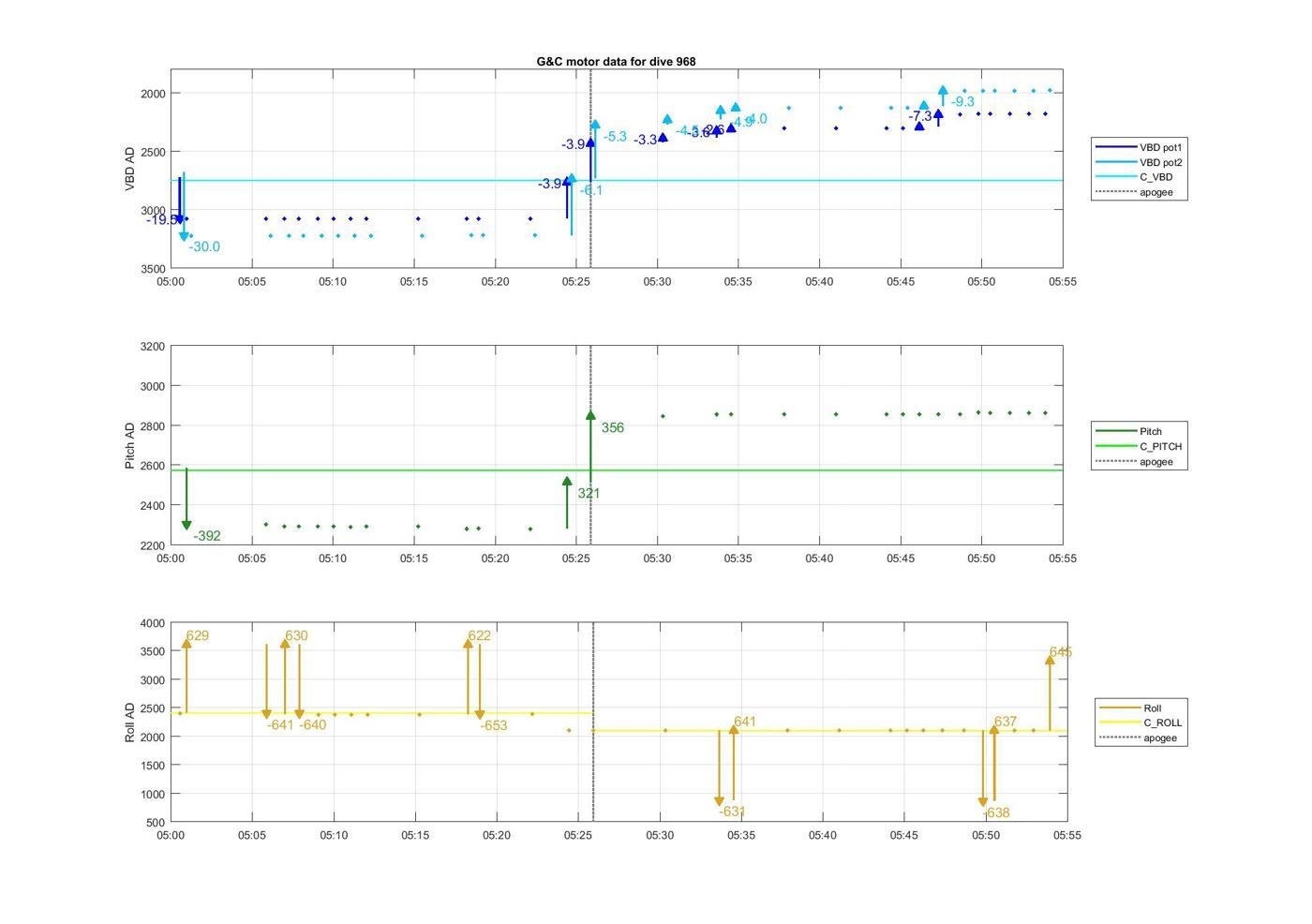Select the 645 roll arrow label
This screenshot has height=924, width=1312.
click(1061, 652)
